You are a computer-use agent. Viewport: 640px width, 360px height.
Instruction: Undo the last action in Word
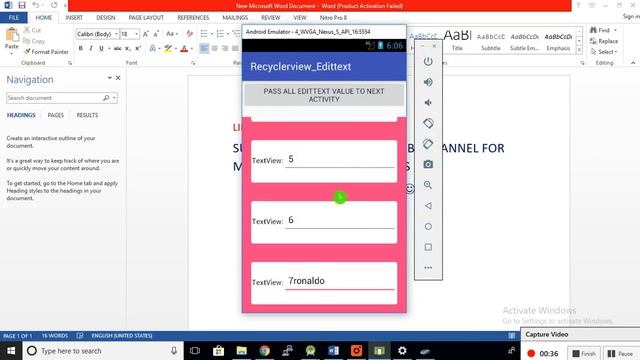tap(36, 5)
